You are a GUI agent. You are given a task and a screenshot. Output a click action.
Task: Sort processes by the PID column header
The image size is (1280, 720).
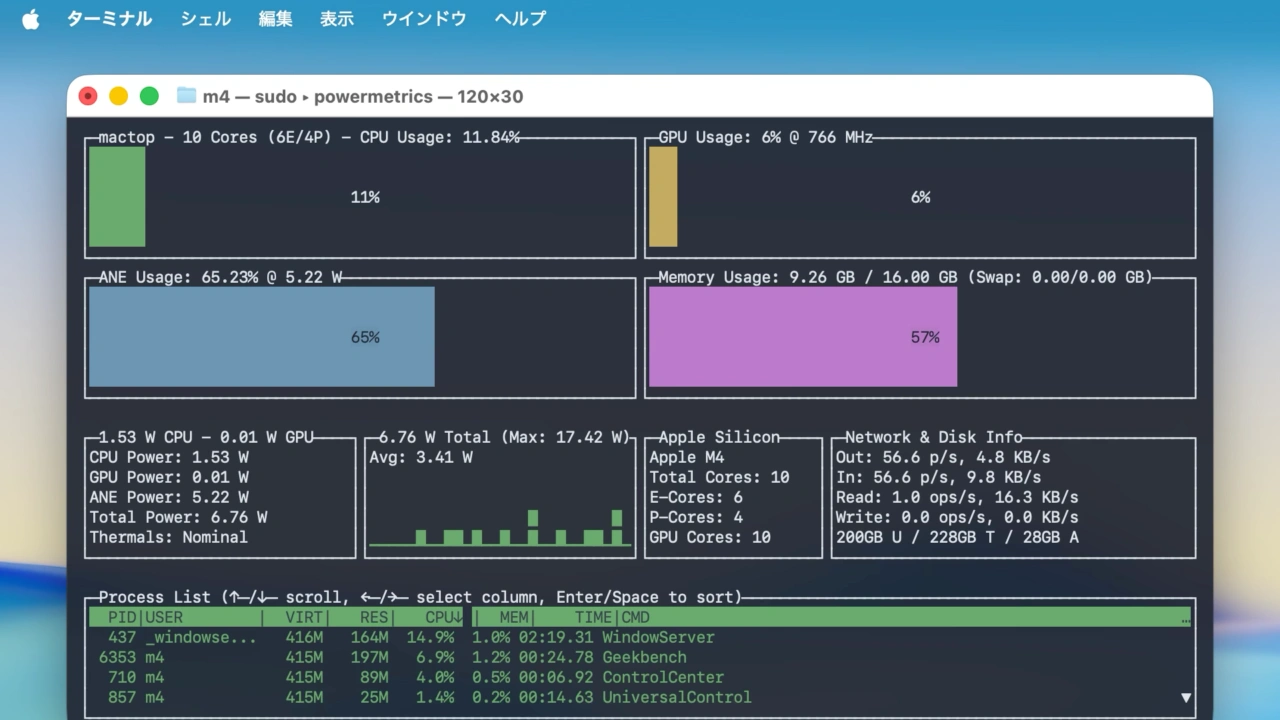tap(120, 617)
